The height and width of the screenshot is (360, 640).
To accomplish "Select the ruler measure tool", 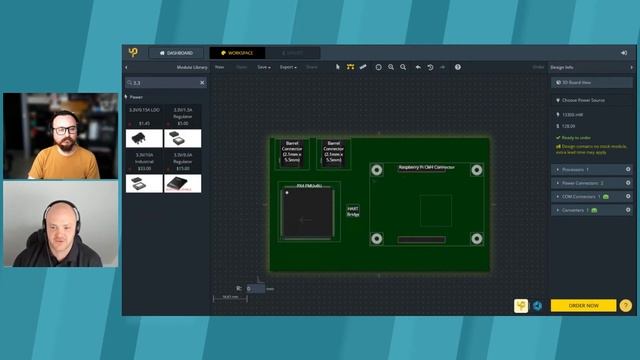I will (363, 67).
